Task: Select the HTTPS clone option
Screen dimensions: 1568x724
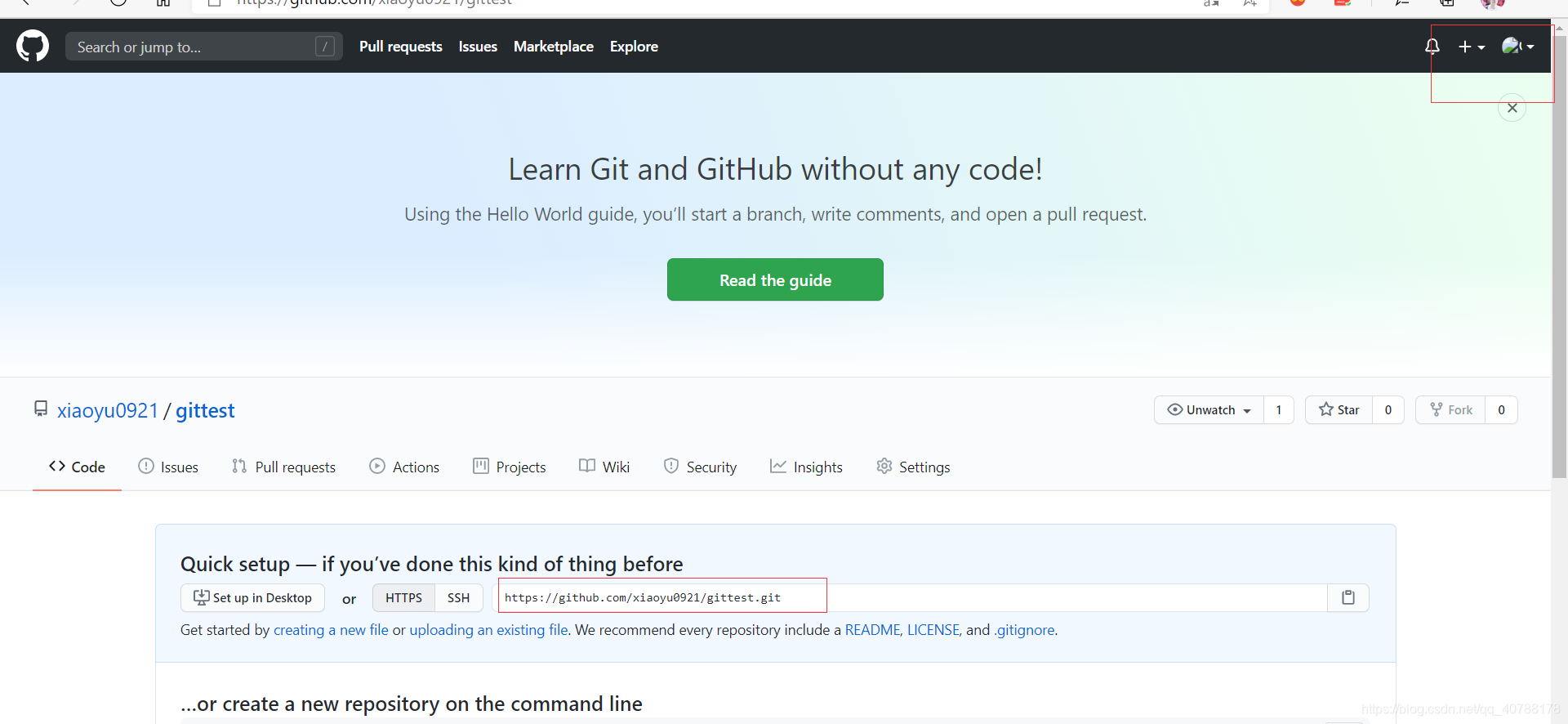Action: (403, 598)
